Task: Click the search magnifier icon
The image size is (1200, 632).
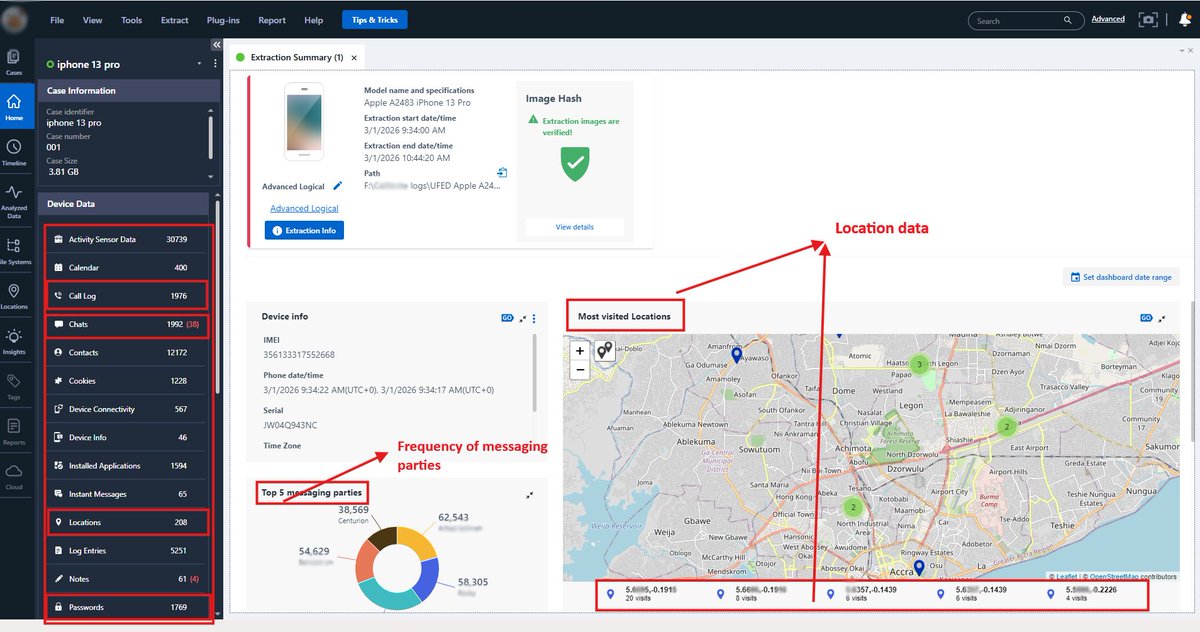Action: coord(1069,20)
